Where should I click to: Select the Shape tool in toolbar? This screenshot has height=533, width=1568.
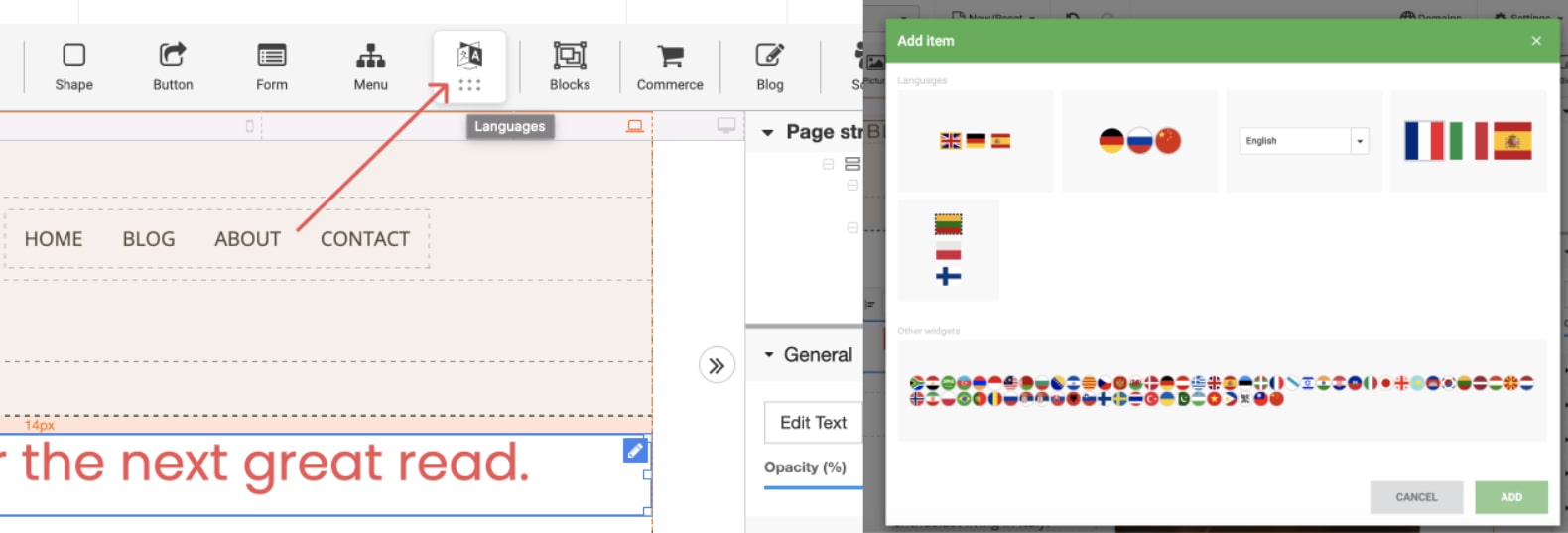click(x=73, y=67)
